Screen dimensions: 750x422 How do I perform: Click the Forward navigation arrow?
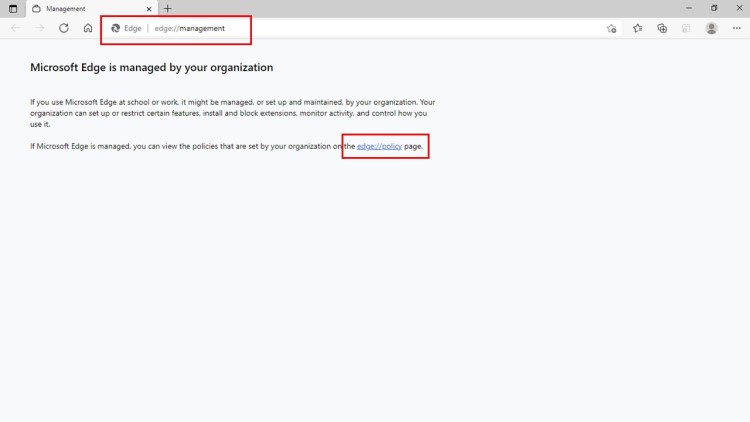pos(39,28)
